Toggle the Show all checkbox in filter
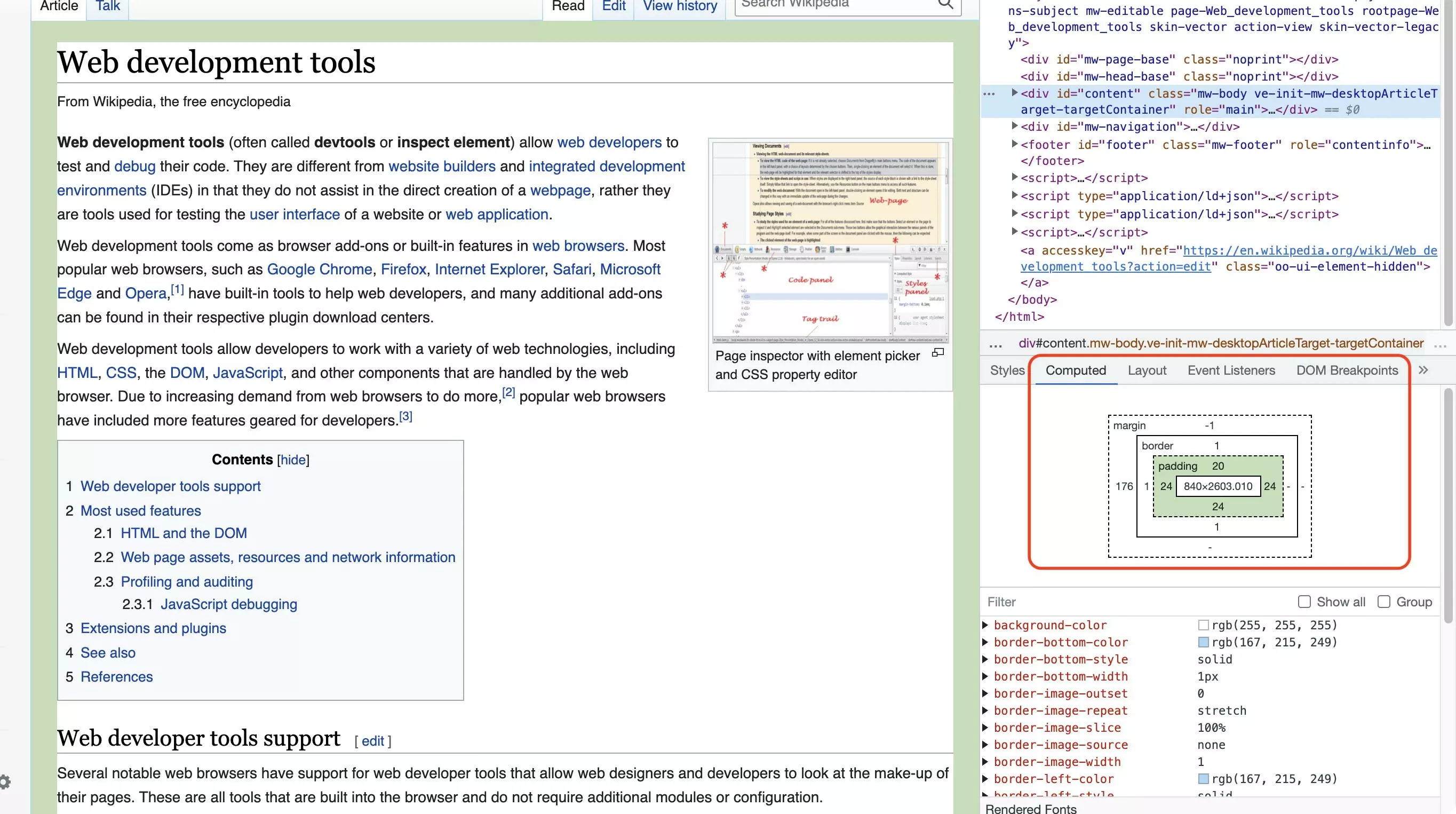The image size is (1456, 814). coord(1303,601)
